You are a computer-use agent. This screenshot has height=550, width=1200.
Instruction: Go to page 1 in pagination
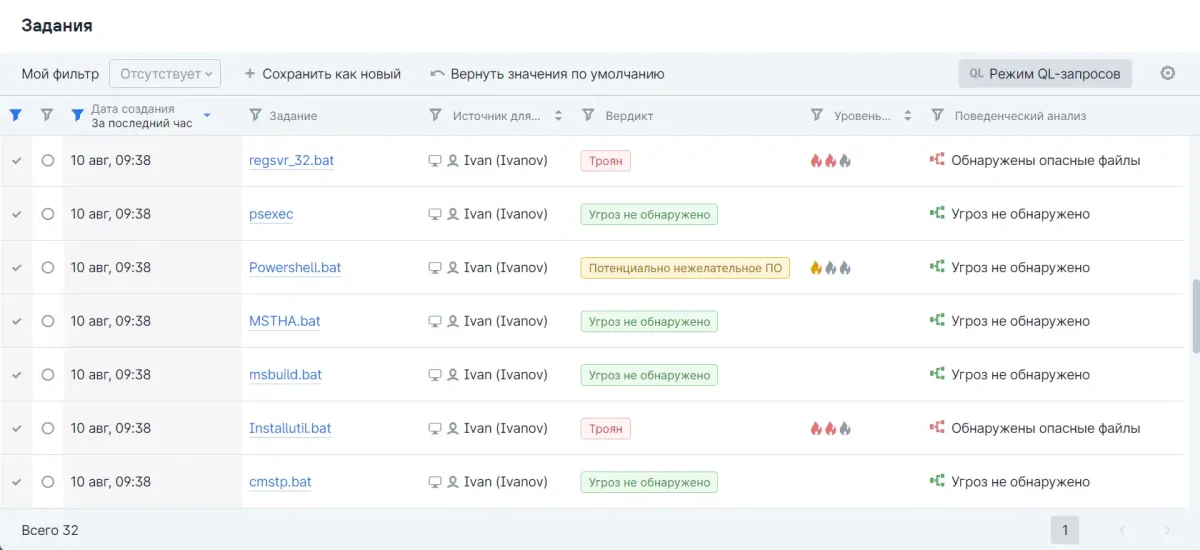tap(1065, 530)
